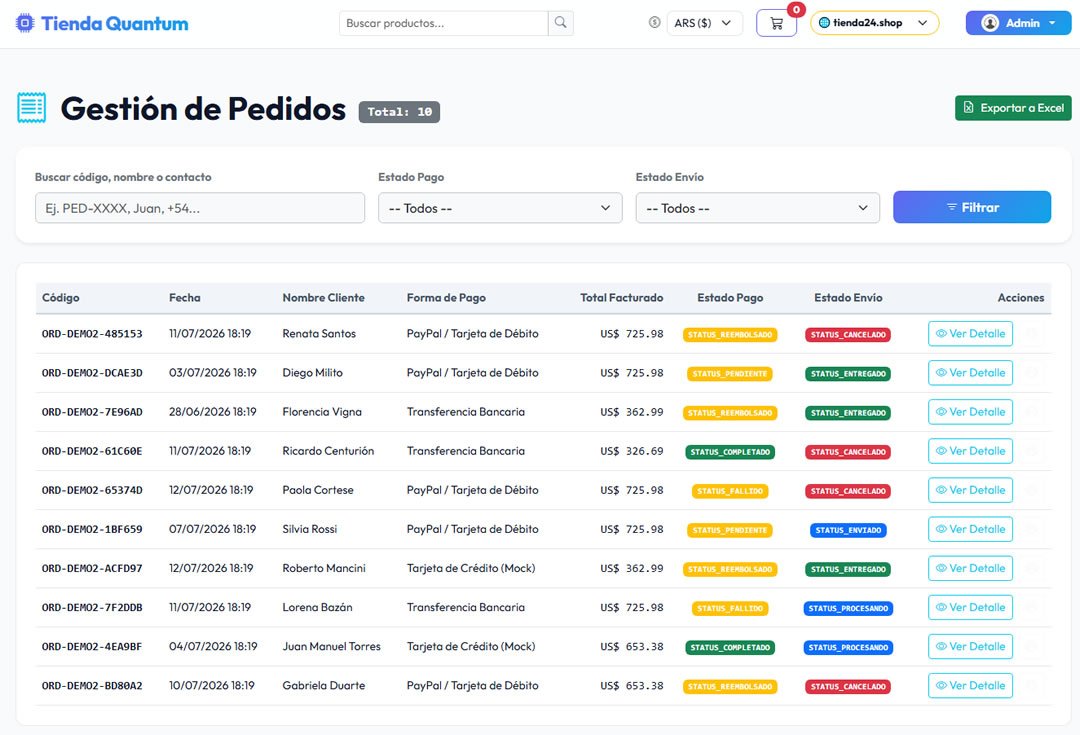
Task: Focus the Buscar productos search field
Action: point(444,23)
